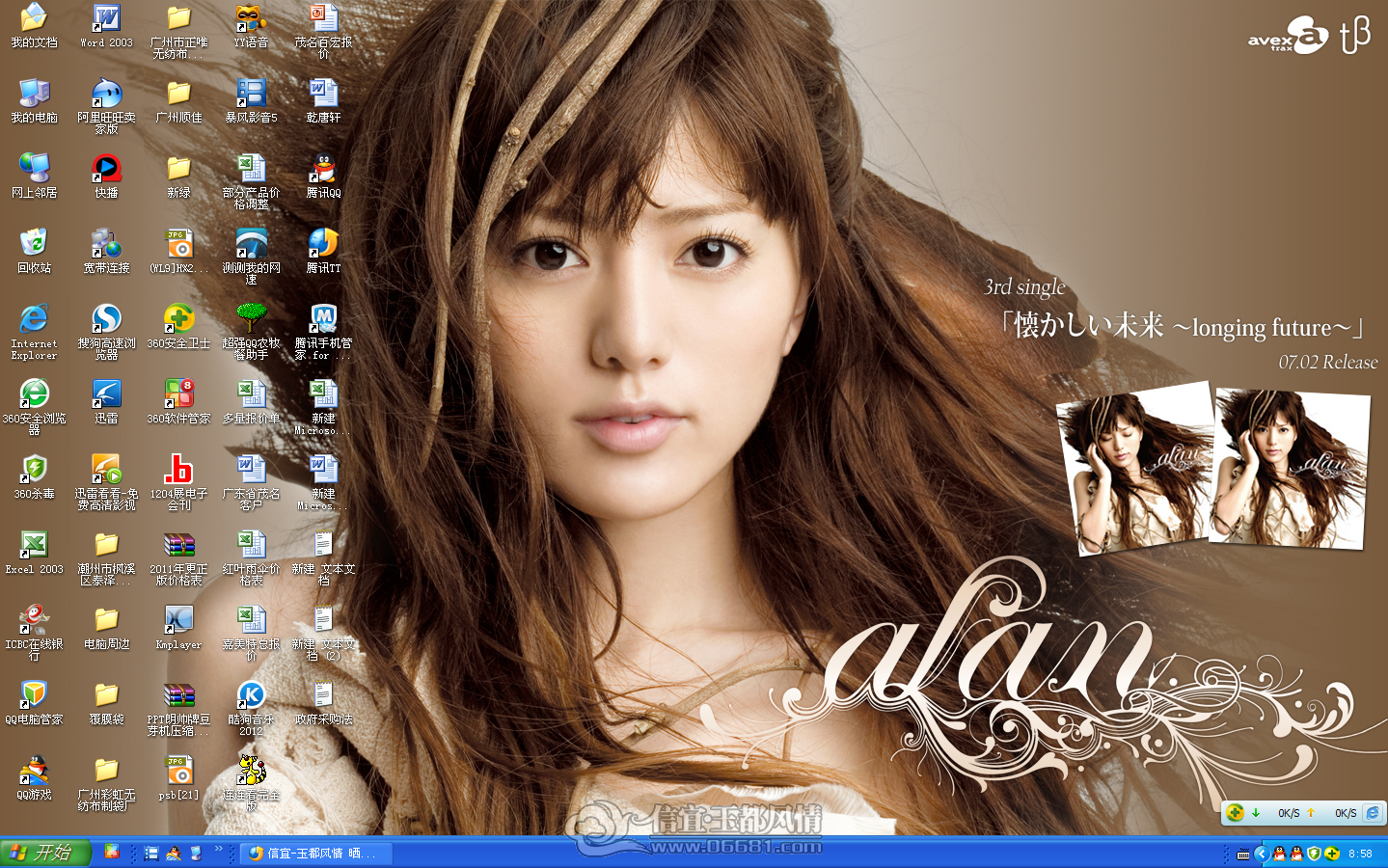Open the 宽带连接 shortcut
The width and height of the screenshot is (1388, 868).
click(x=106, y=253)
